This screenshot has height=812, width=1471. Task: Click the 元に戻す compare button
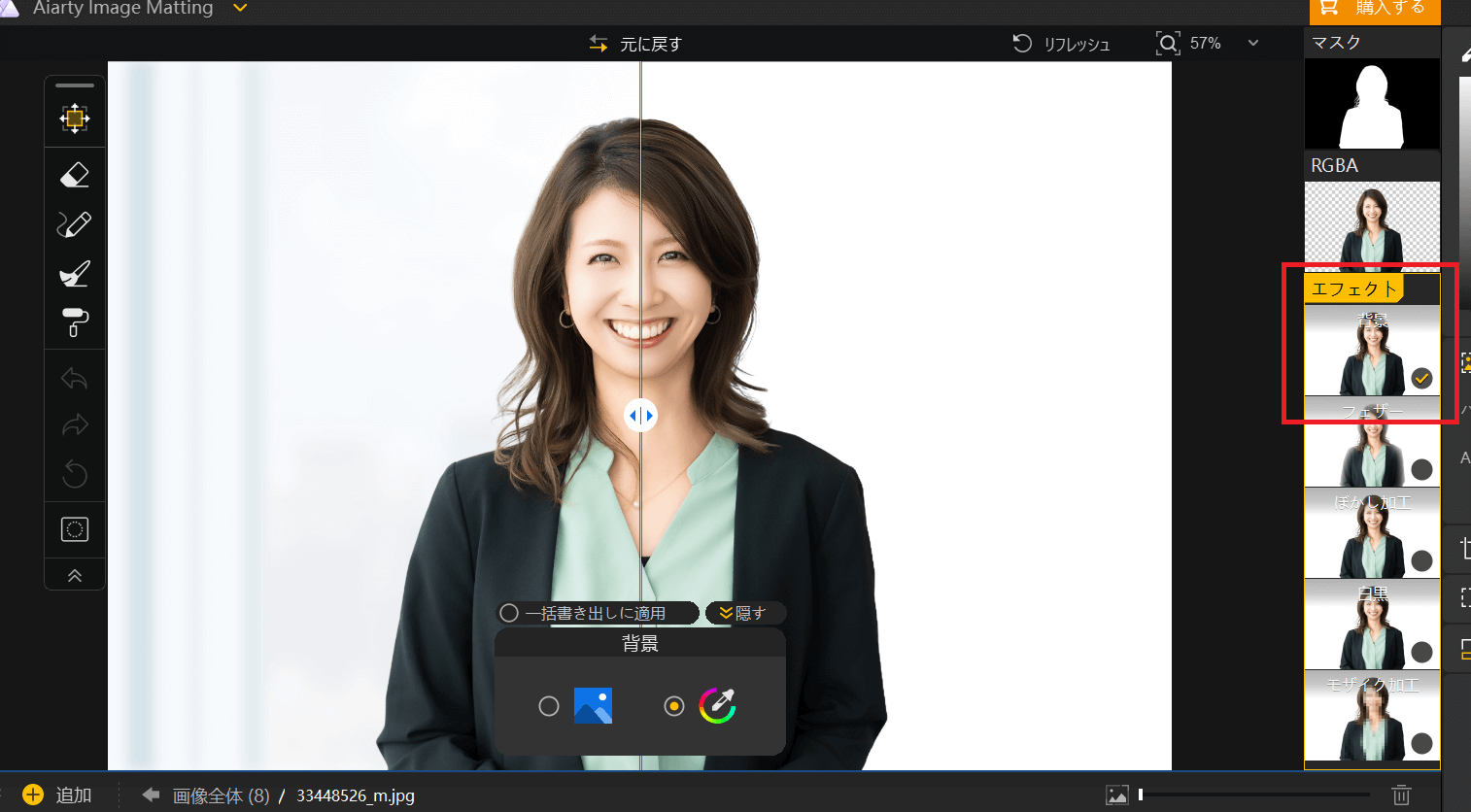click(636, 44)
